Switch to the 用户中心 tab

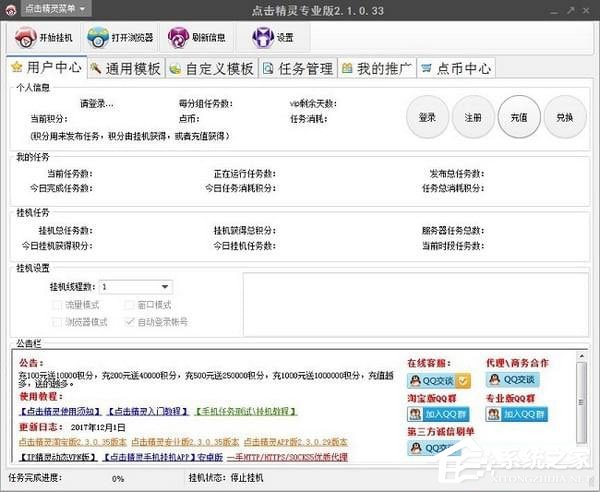47,67
